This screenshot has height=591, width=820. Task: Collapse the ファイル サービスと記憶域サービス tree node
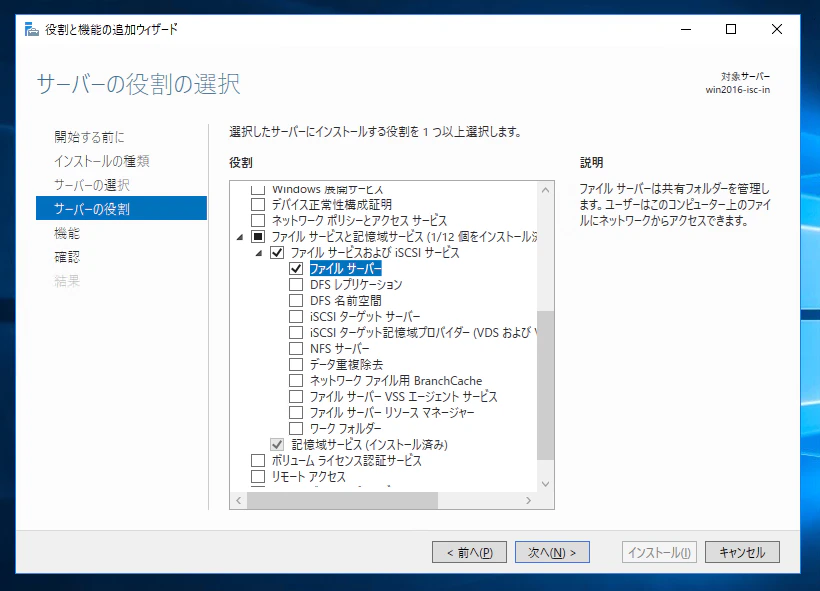tap(240, 237)
